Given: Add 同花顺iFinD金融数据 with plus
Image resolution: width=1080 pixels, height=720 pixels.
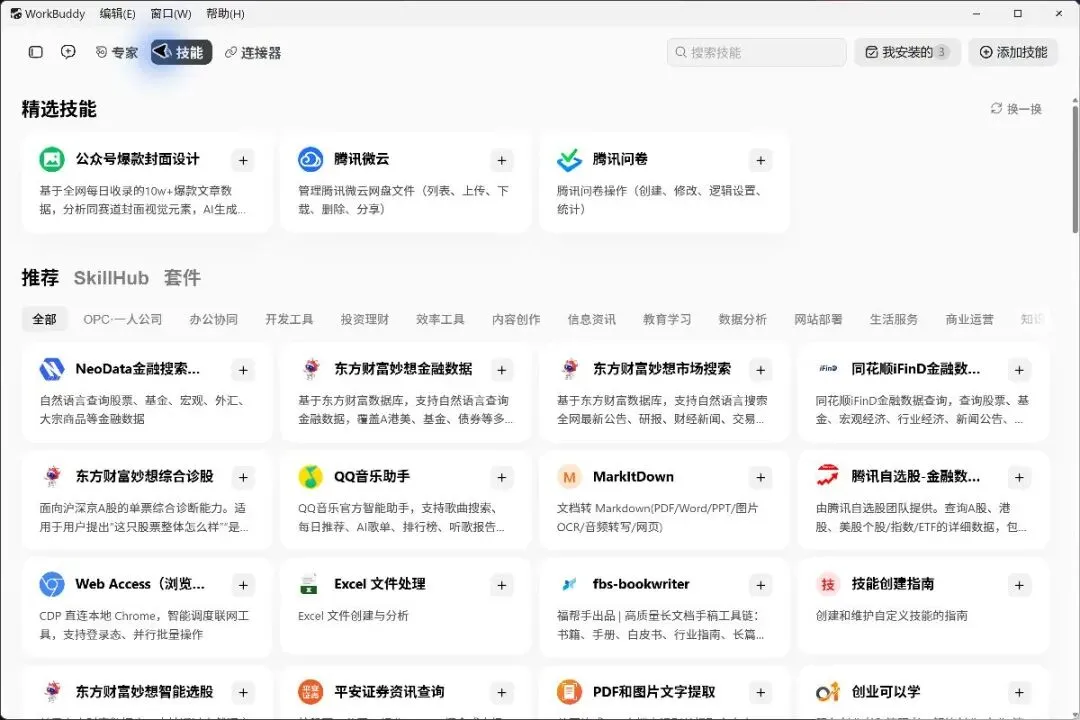Looking at the screenshot, I should tap(1019, 370).
